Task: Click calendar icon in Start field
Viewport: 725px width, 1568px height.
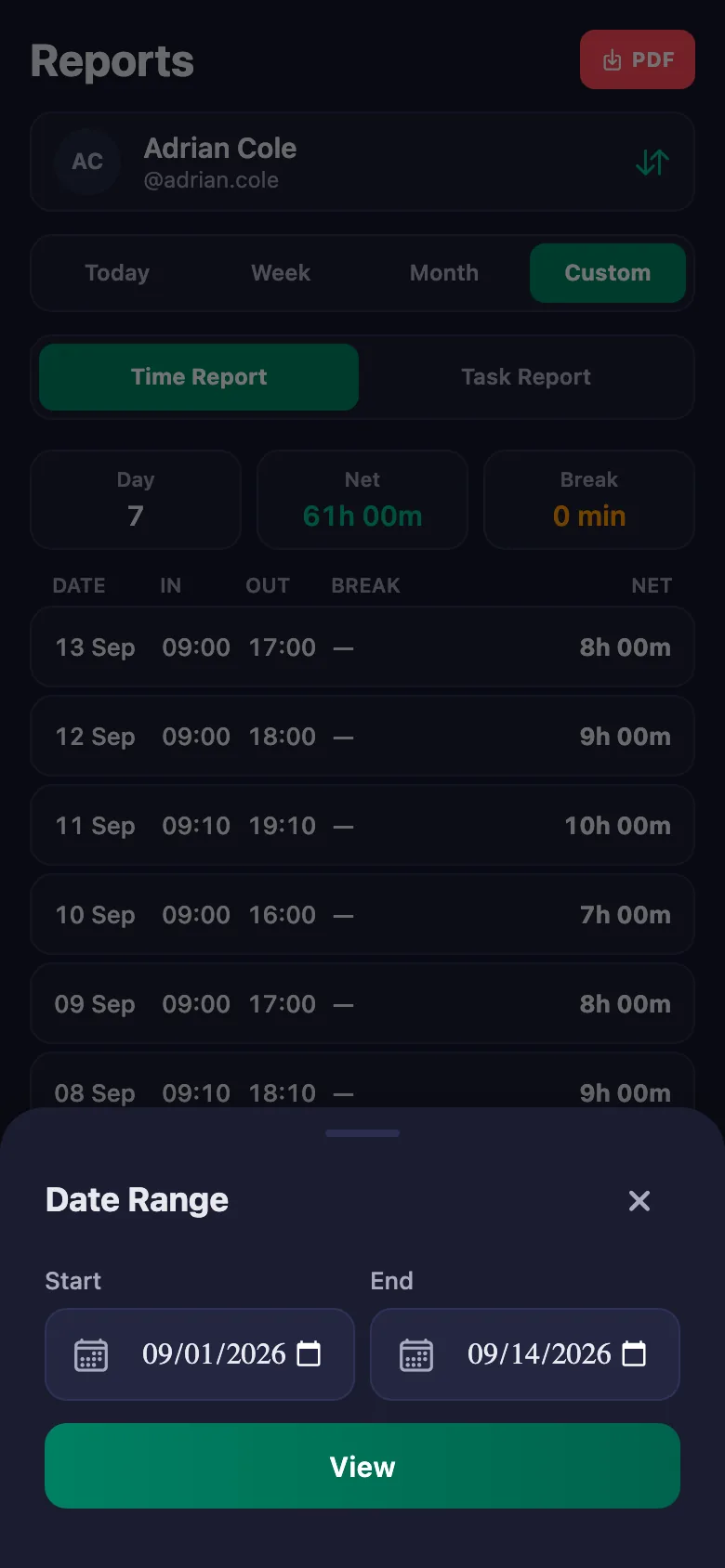Action: coord(91,1354)
